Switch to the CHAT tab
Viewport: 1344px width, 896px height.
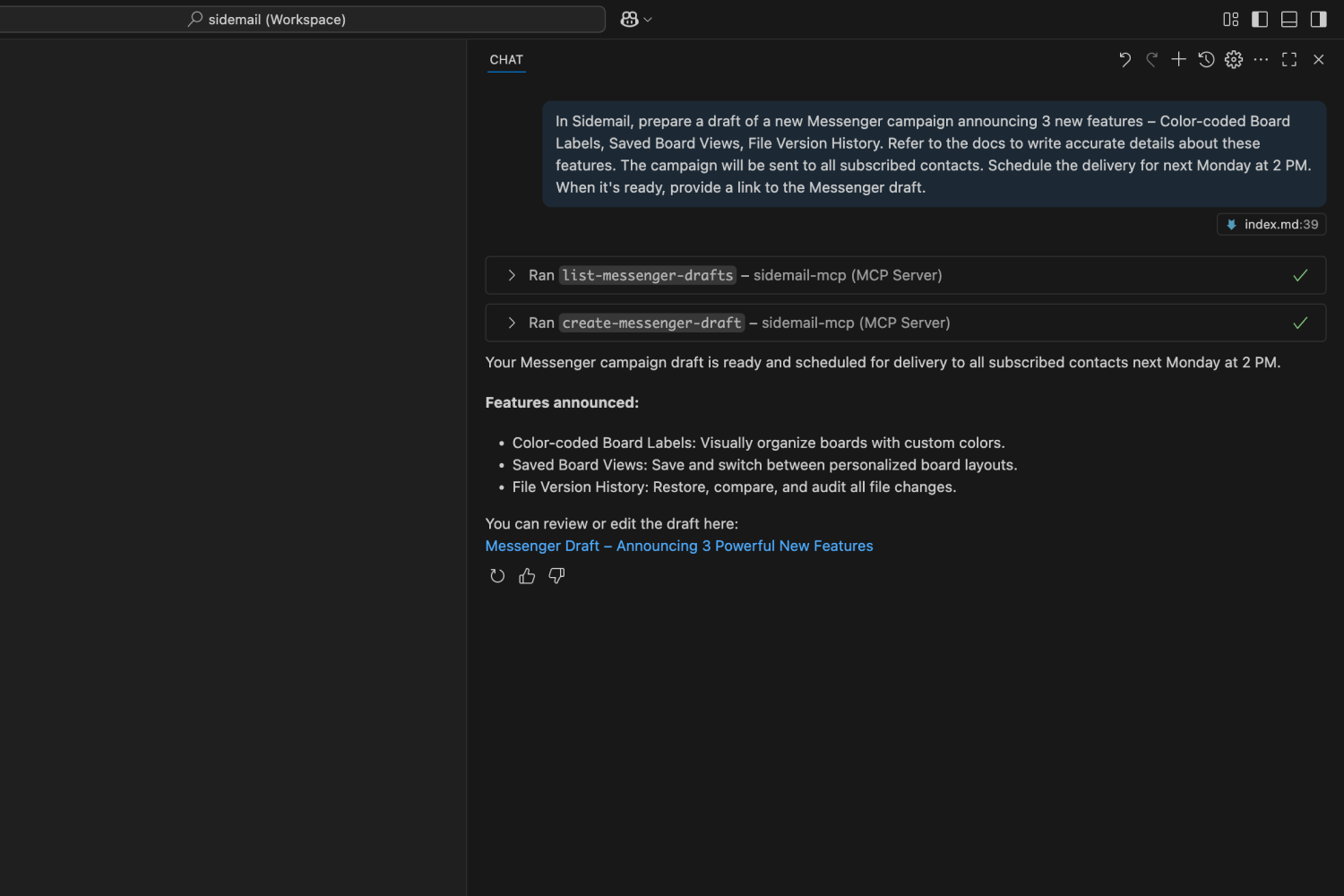506,59
